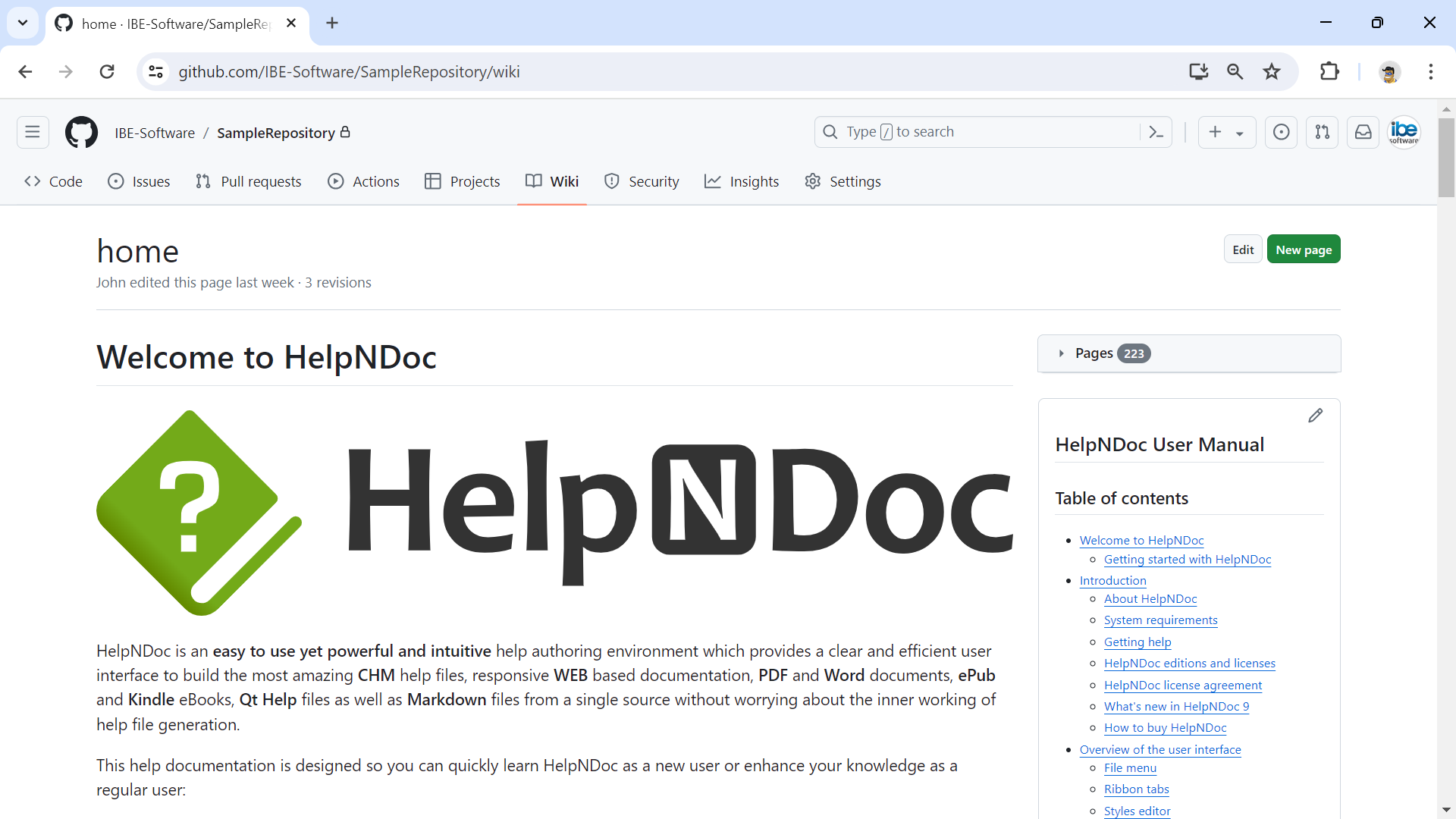
Task: Open How to buy HelpNDoc link
Action: click(x=1165, y=727)
